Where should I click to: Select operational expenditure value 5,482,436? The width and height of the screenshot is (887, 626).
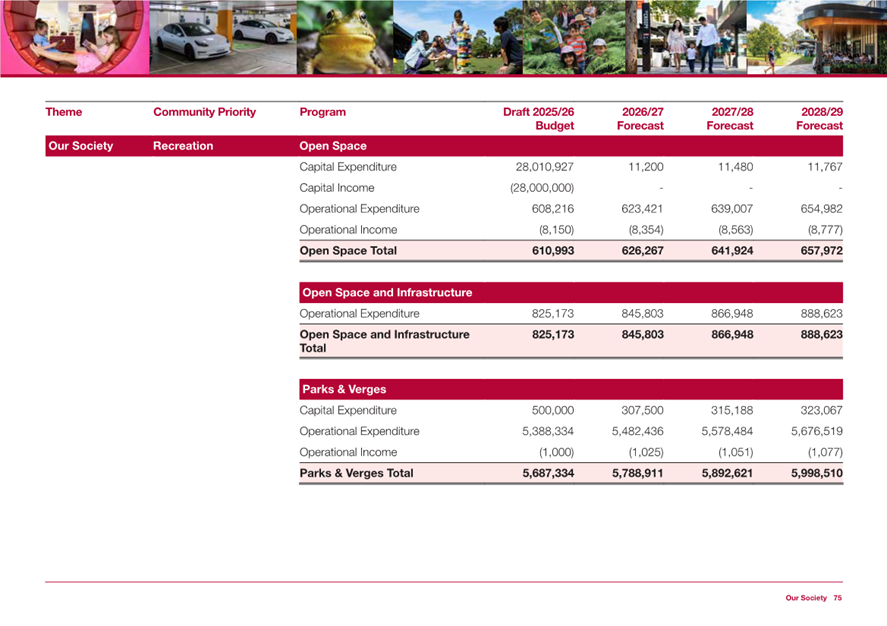[x=638, y=431]
